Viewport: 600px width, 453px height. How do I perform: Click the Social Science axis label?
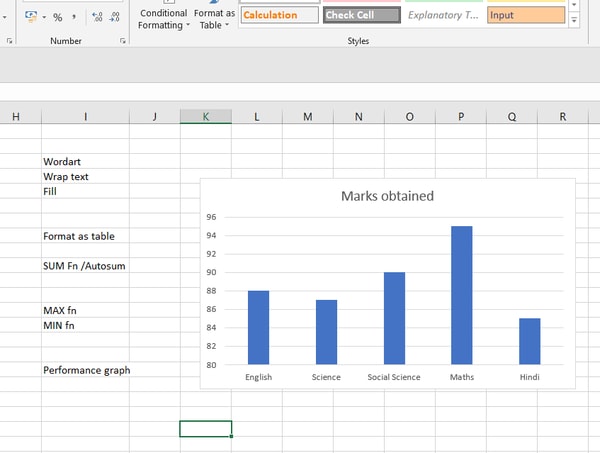point(394,377)
